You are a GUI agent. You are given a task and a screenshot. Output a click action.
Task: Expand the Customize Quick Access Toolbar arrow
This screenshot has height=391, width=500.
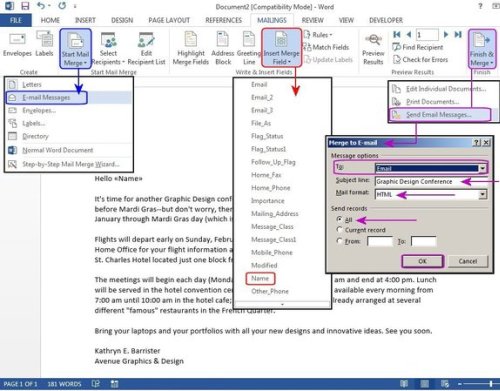coord(75,6)
